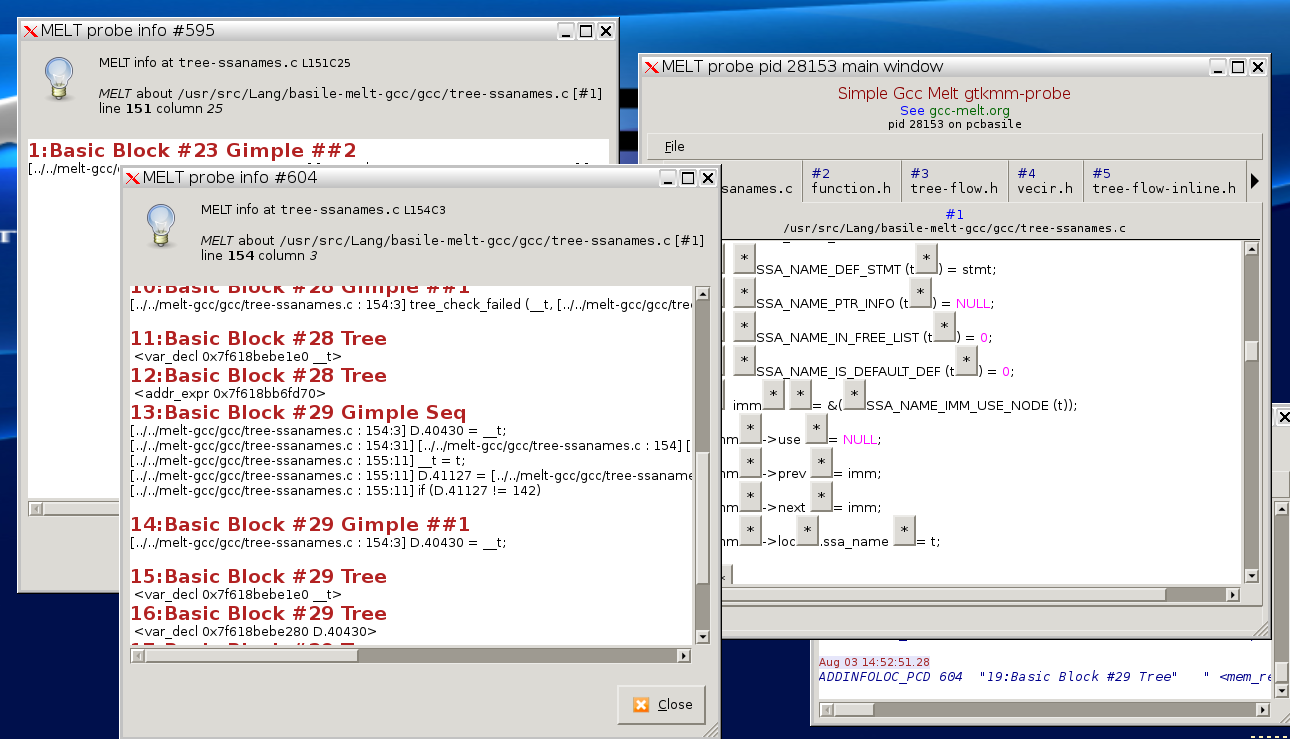The height and width of the screenshot is (739, 1290).
Task: Click X logo icon in main window title bar
Action: pos(651,67)
